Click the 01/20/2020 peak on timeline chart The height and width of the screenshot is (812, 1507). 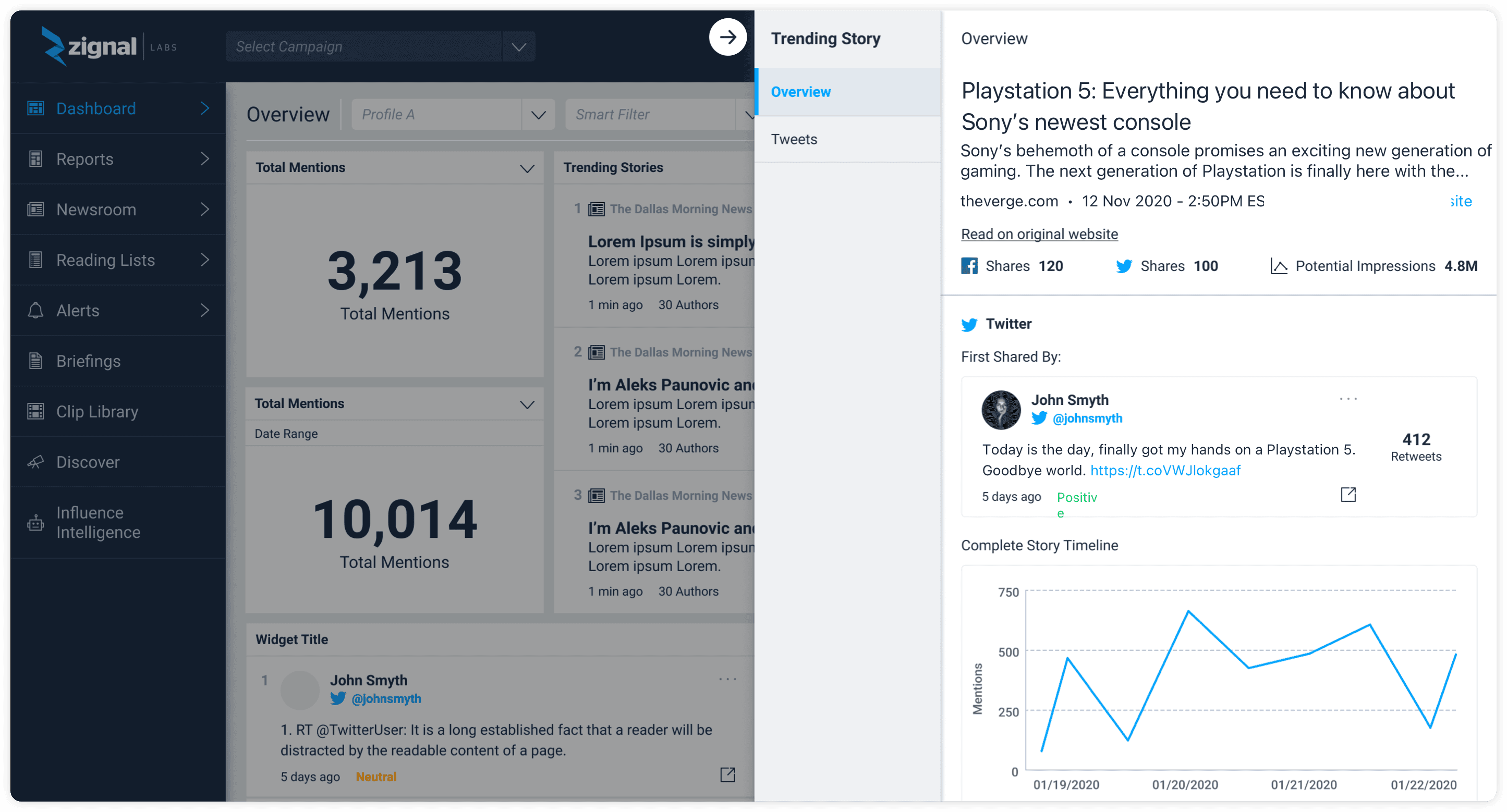point(1188,611)
